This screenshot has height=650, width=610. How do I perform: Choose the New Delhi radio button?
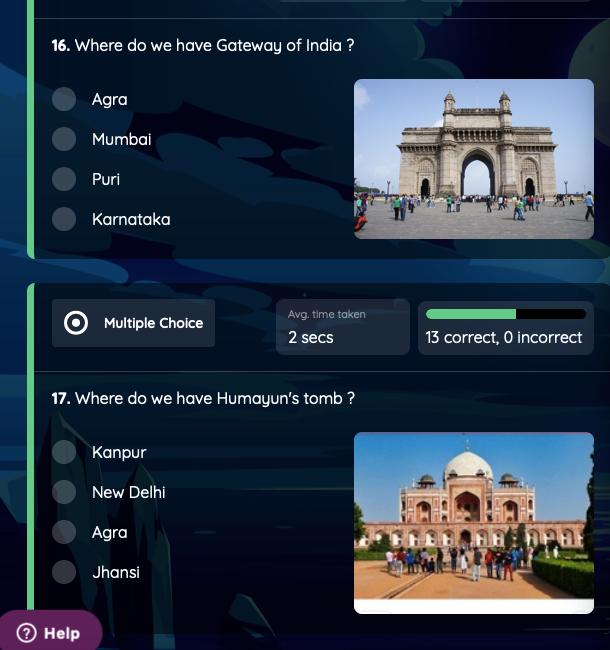(x=64, y=492)
